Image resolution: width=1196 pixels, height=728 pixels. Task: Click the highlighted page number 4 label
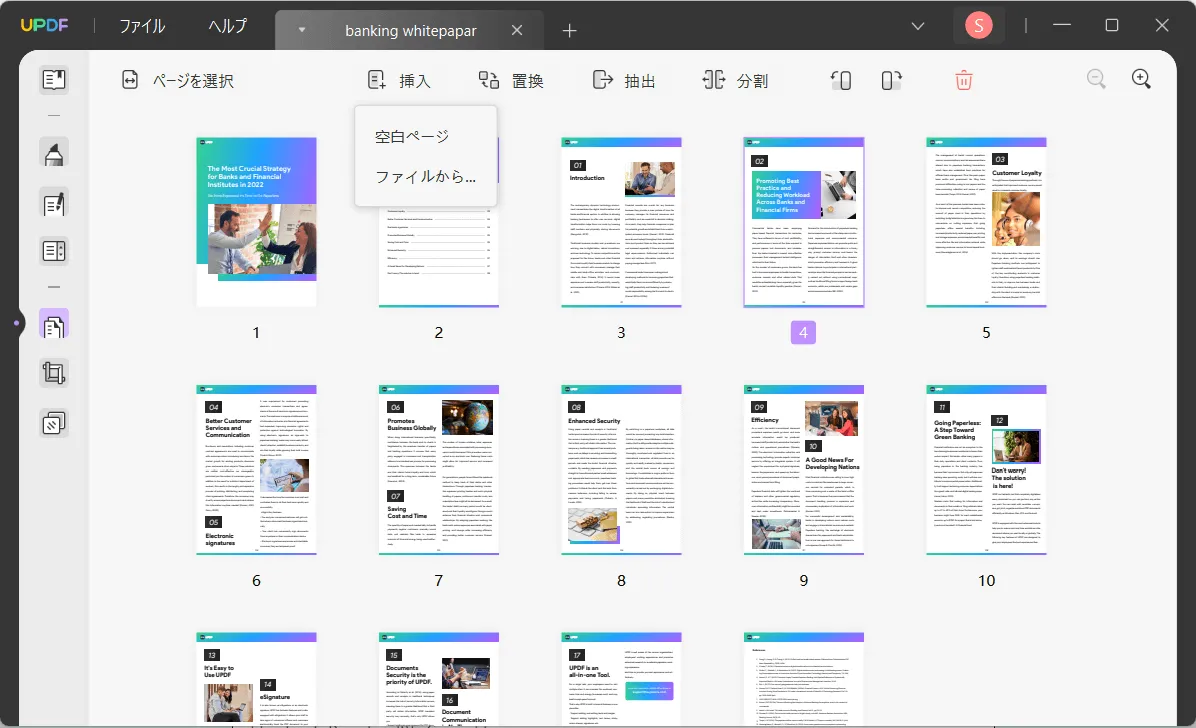(x=803, y=333)
